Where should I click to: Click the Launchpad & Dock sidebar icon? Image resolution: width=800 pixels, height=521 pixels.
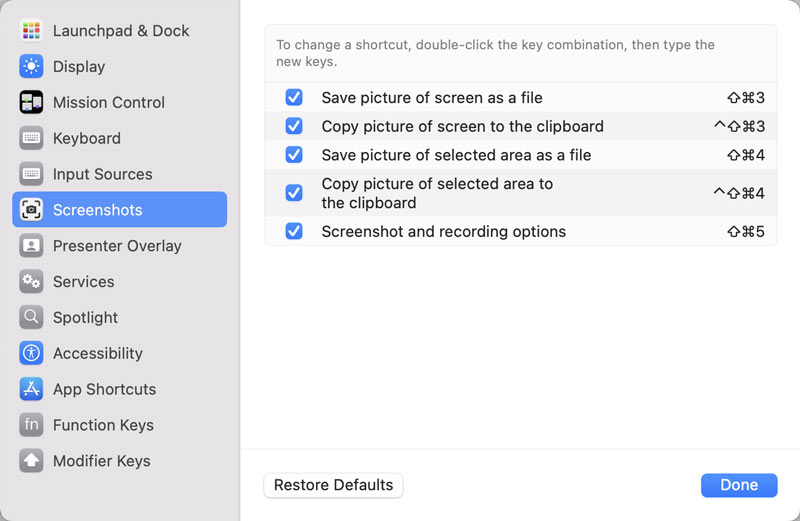[31, 30]
